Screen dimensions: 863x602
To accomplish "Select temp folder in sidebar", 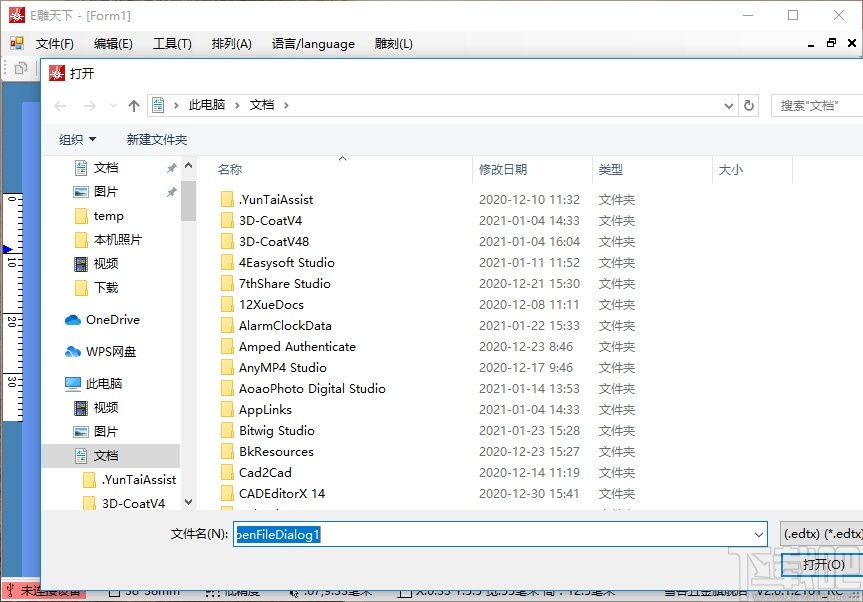I will point(108,216).
